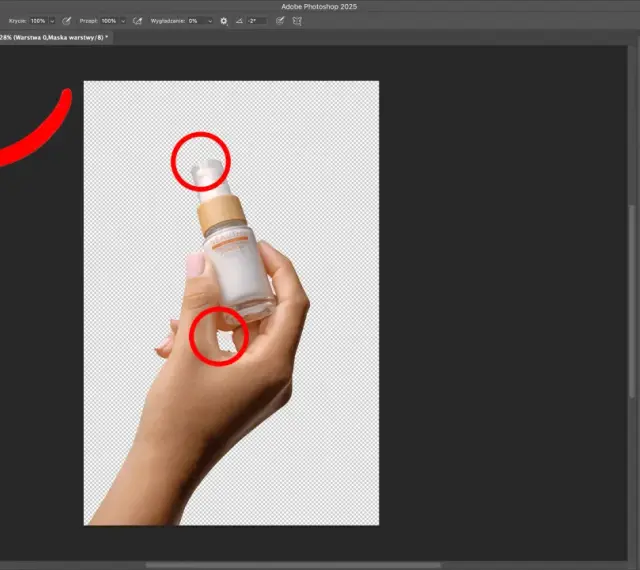Image resolution: width=640 pixels, height=570 pixels.
Task: Open the Przepł (flow) dropdown arrow
Action: click(x=123, y=21)
